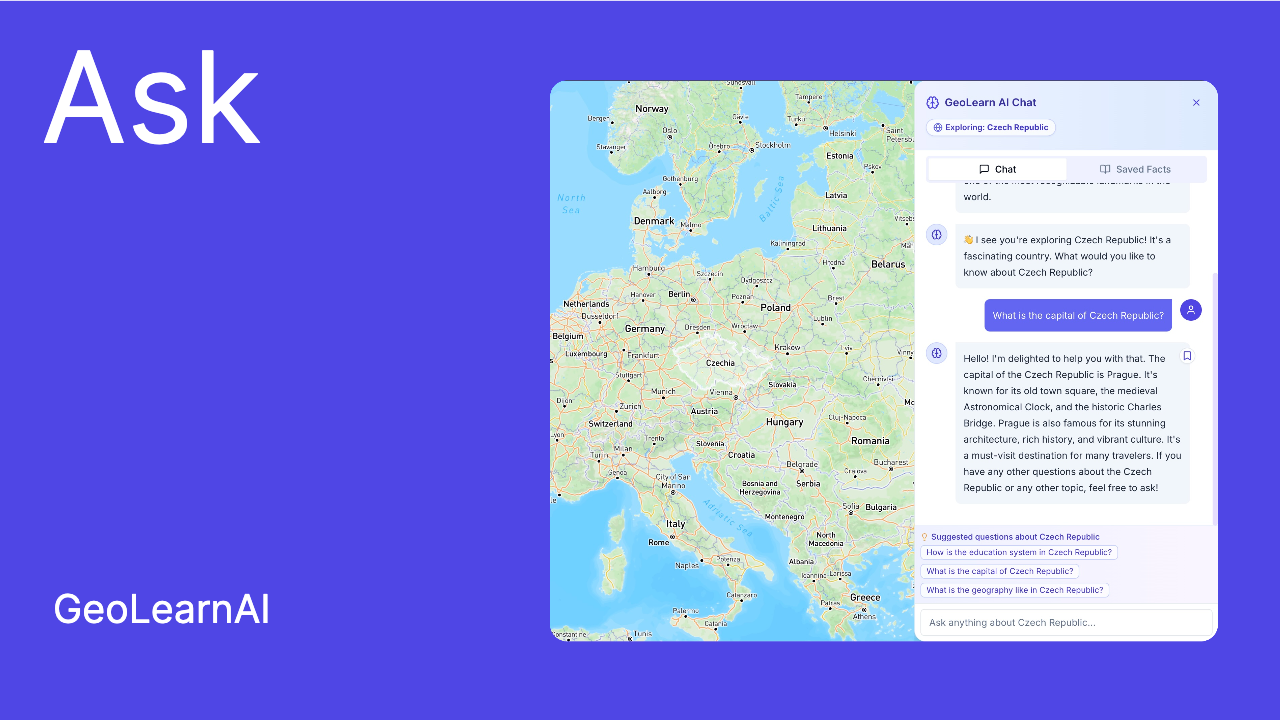
Task: Bookmark the Prague answer with the save icon
Action: (x=1187, y=356)
